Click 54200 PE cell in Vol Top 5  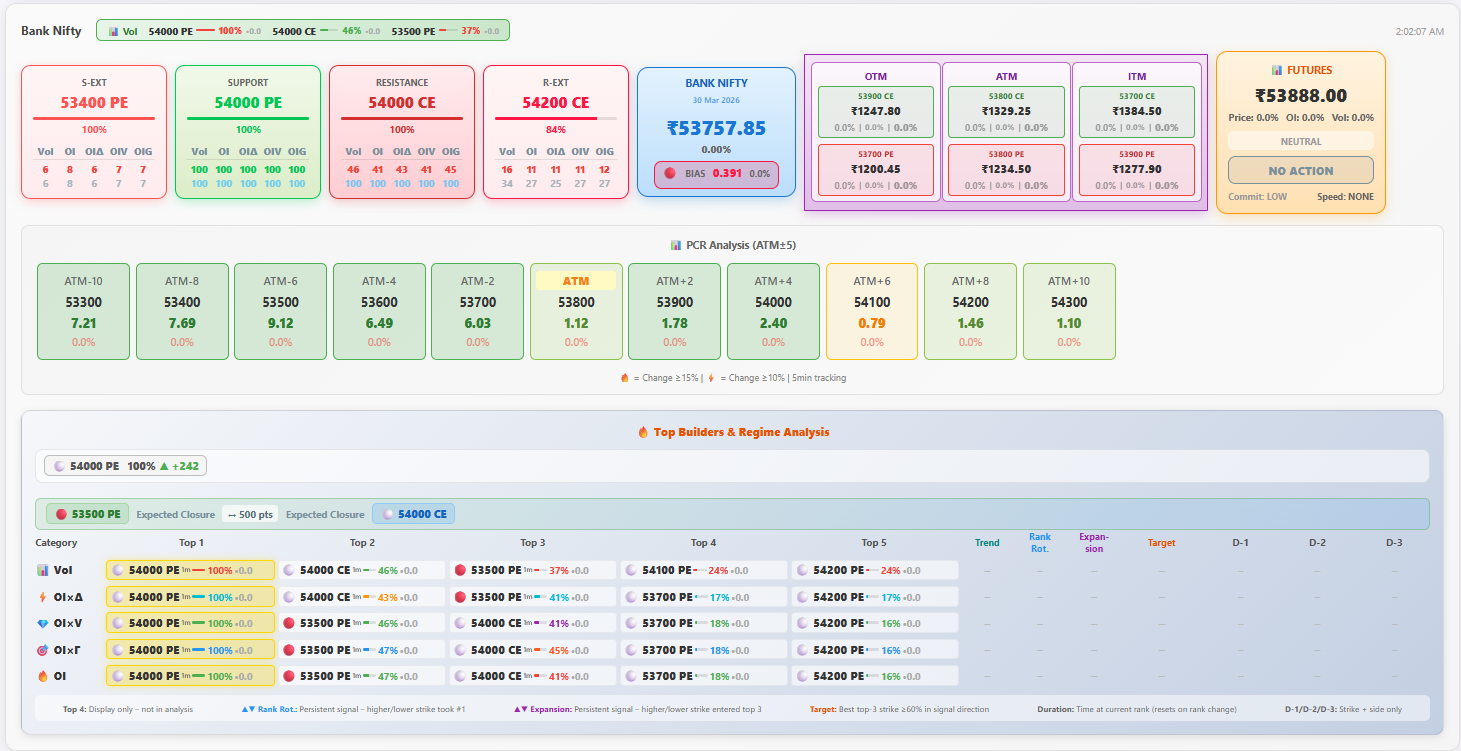tap(874, 570)
